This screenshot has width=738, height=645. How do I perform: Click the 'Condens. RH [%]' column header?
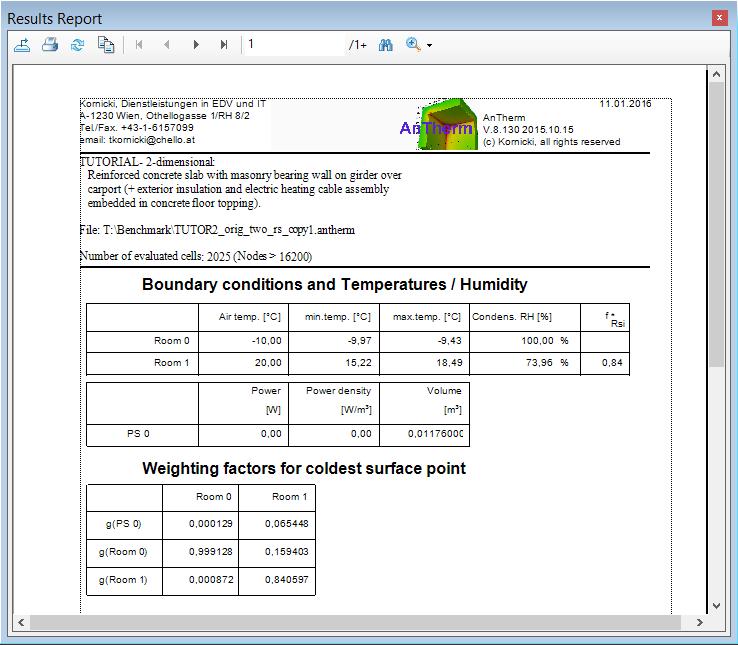point(512,317)
